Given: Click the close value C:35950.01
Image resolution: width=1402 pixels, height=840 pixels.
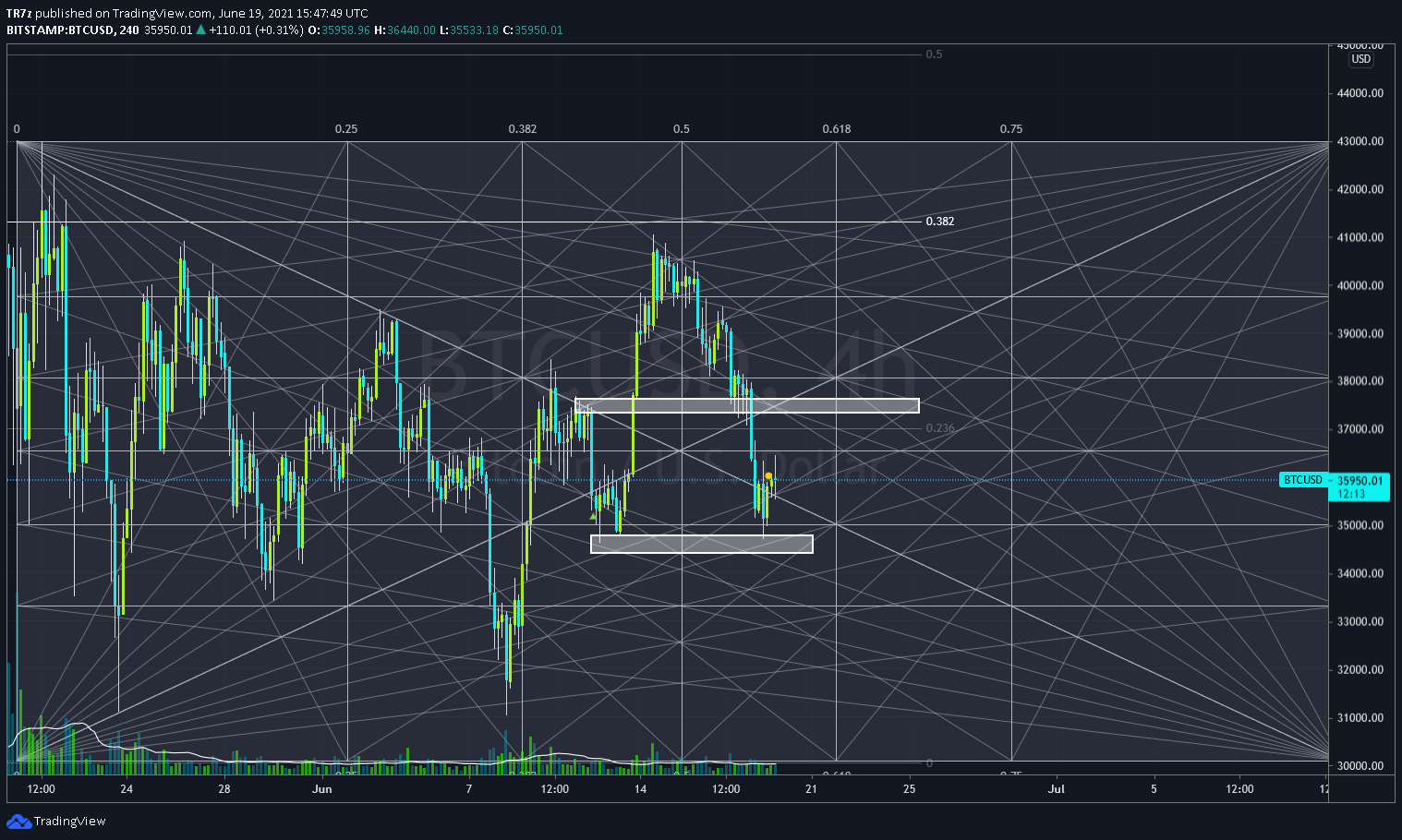Looking at the screenshot, I should coord(532,30).
